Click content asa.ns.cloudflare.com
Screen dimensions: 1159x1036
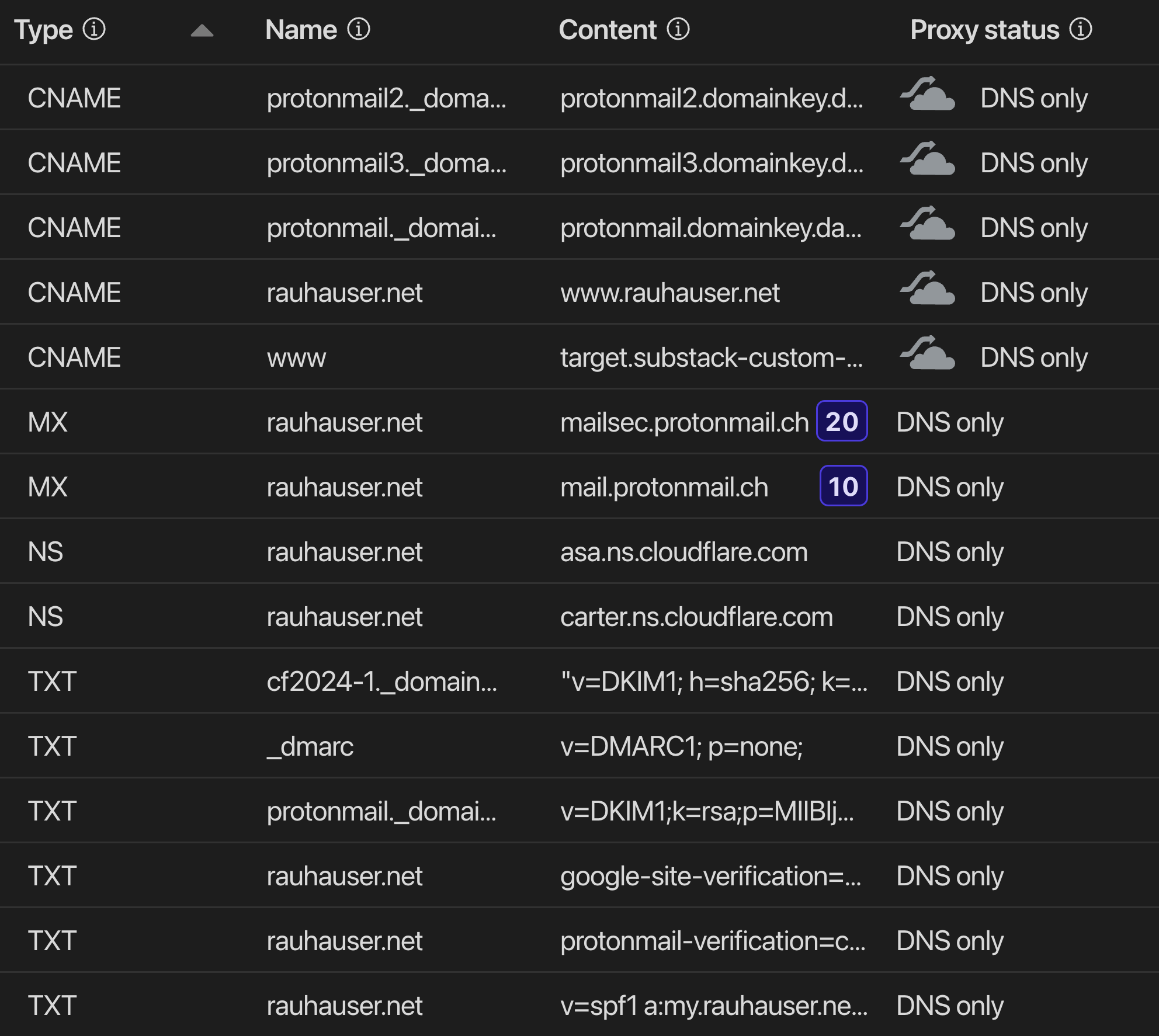(684, 552)
